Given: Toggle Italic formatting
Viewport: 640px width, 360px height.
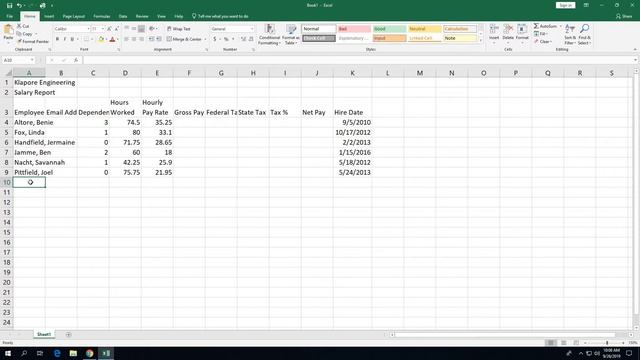Looking at the screenshot, I should coord(64,39).
